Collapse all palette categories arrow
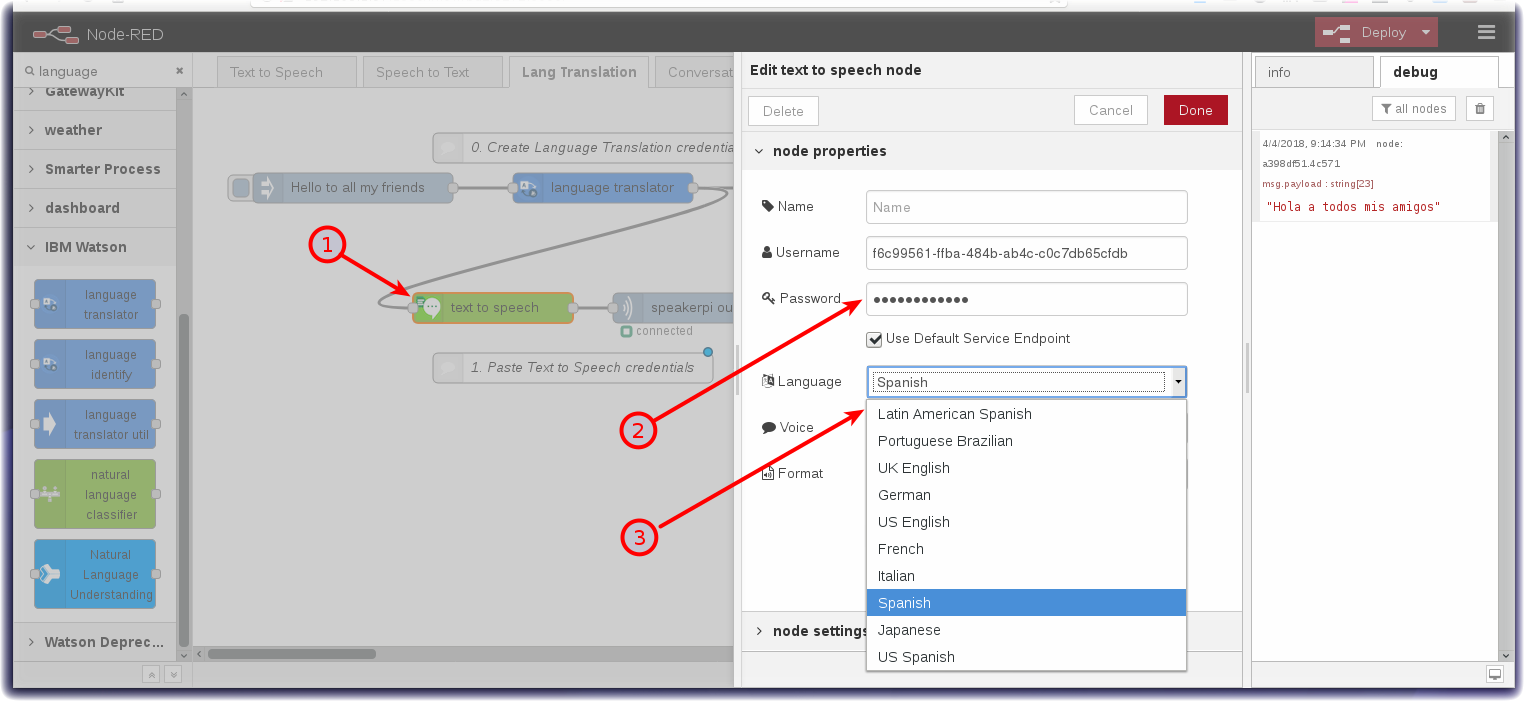Viewport: 1524px width, 701px height. [x=151, y=674]
